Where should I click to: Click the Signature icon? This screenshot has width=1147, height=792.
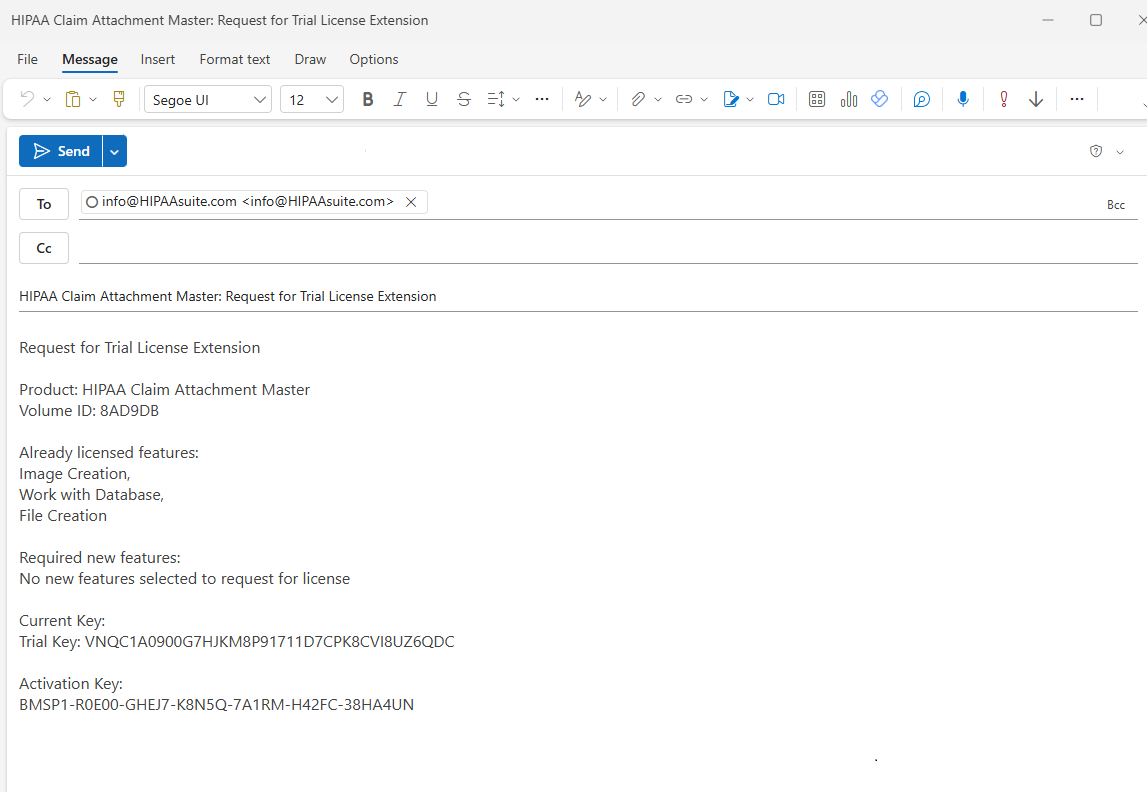click(731, 99)
